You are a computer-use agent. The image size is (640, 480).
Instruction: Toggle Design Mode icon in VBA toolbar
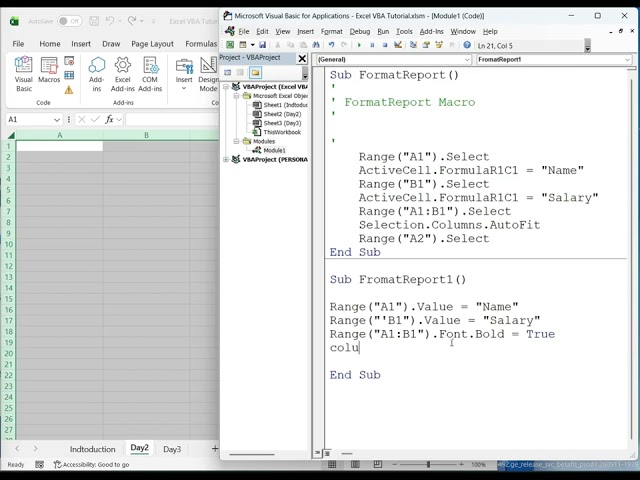[398, 45]
